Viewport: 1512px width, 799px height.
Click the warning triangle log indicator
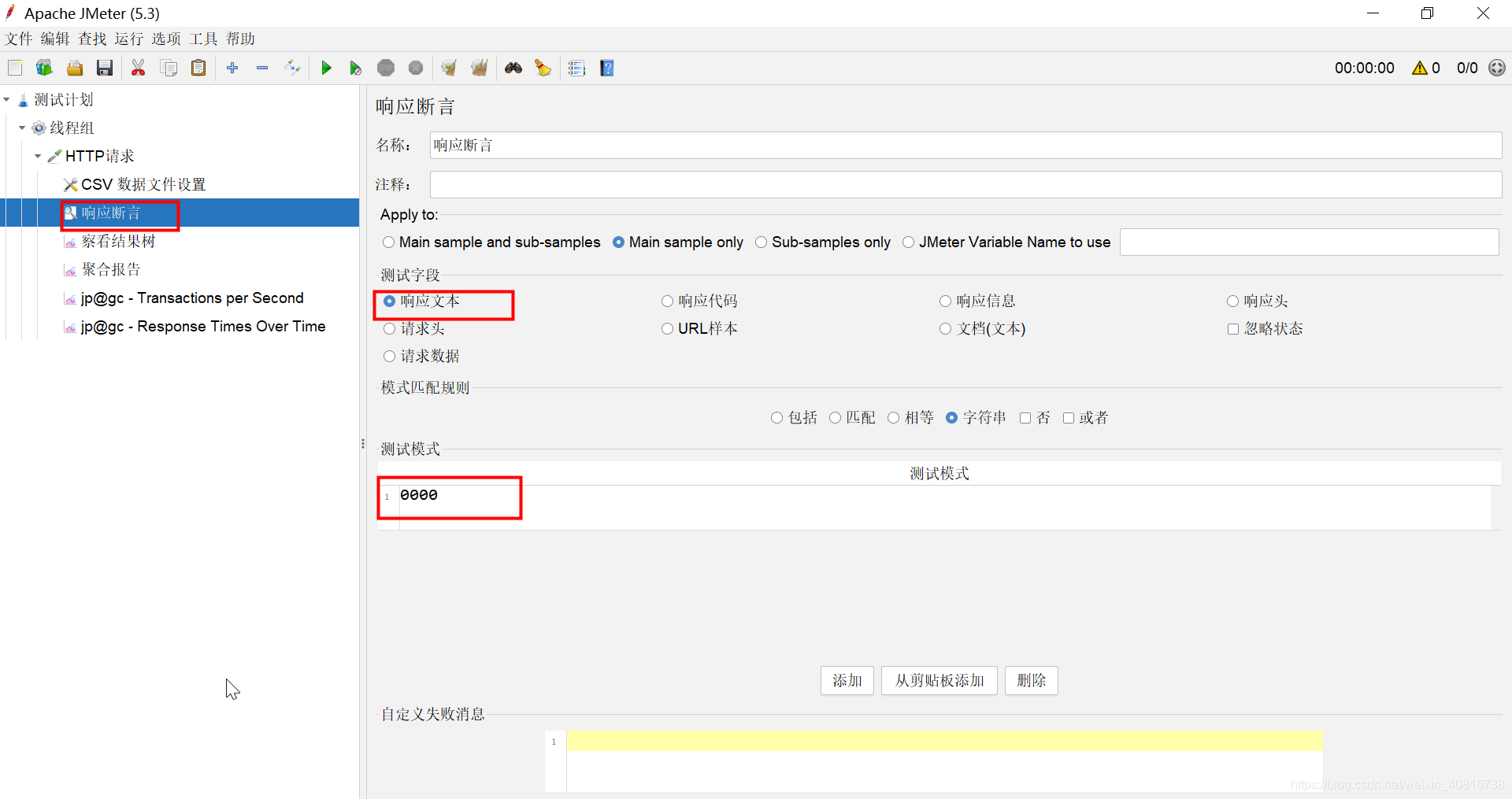point(1420,68)
